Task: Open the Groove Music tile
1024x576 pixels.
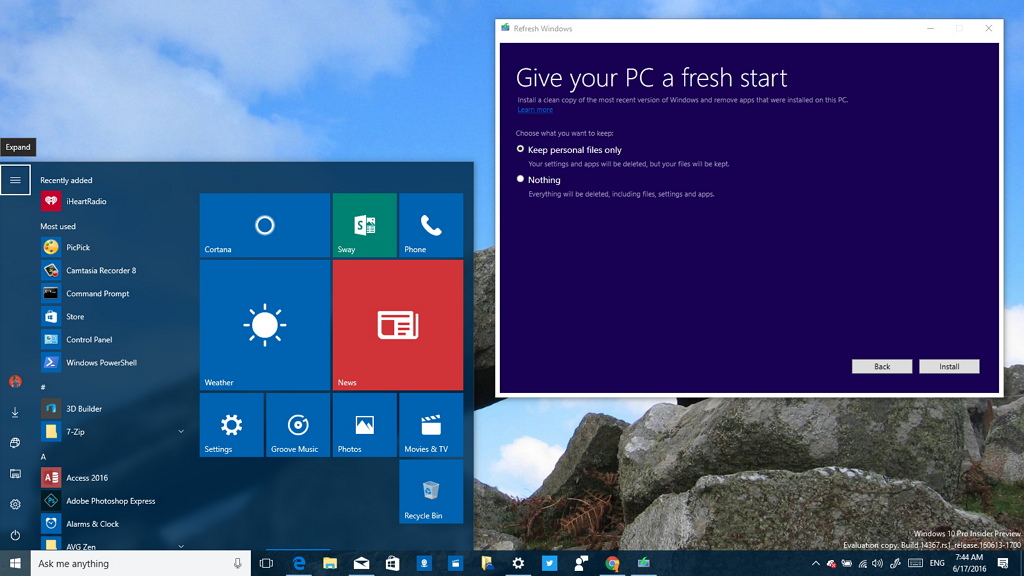Action: [x=298, y=425]
